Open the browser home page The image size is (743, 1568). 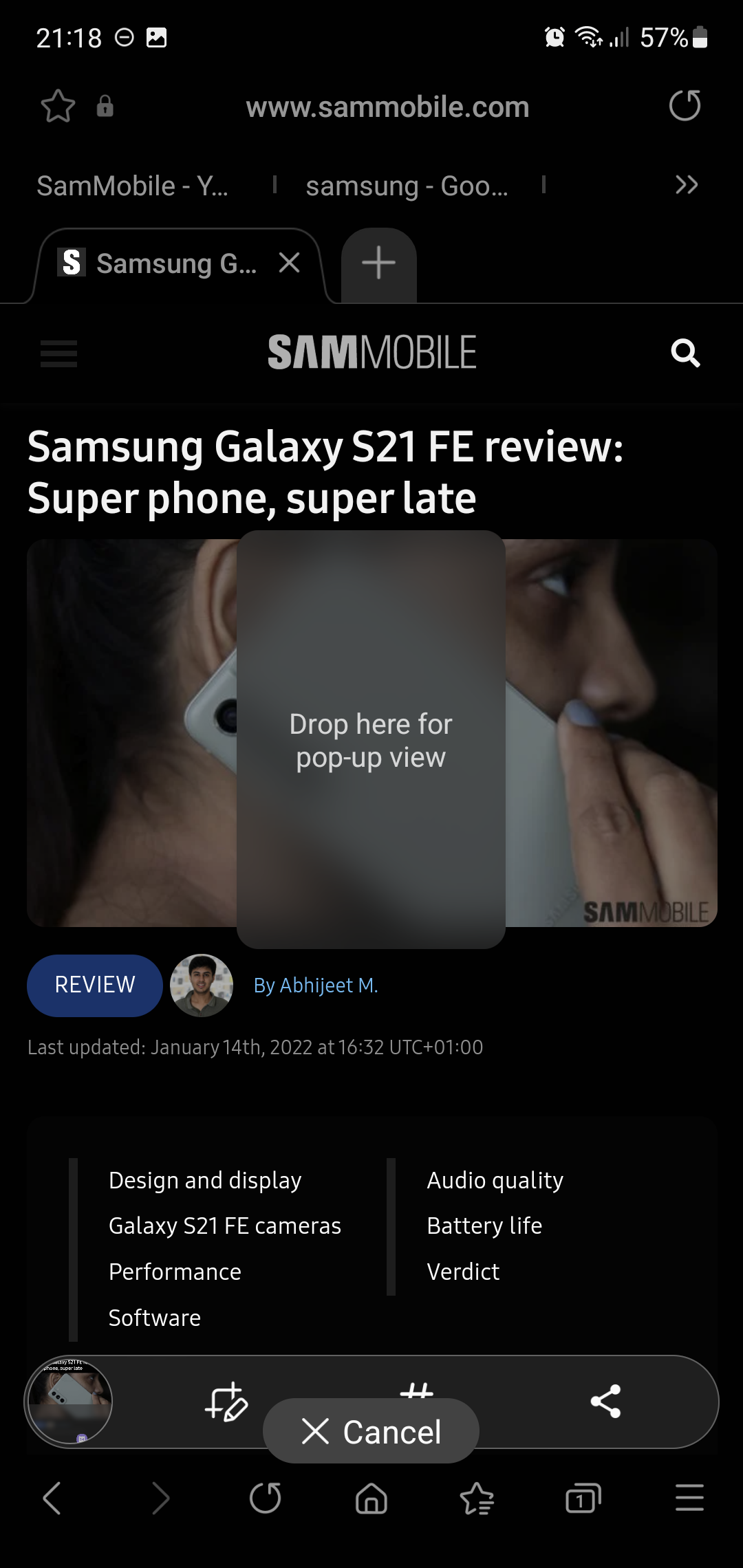tap(371, 1498)
